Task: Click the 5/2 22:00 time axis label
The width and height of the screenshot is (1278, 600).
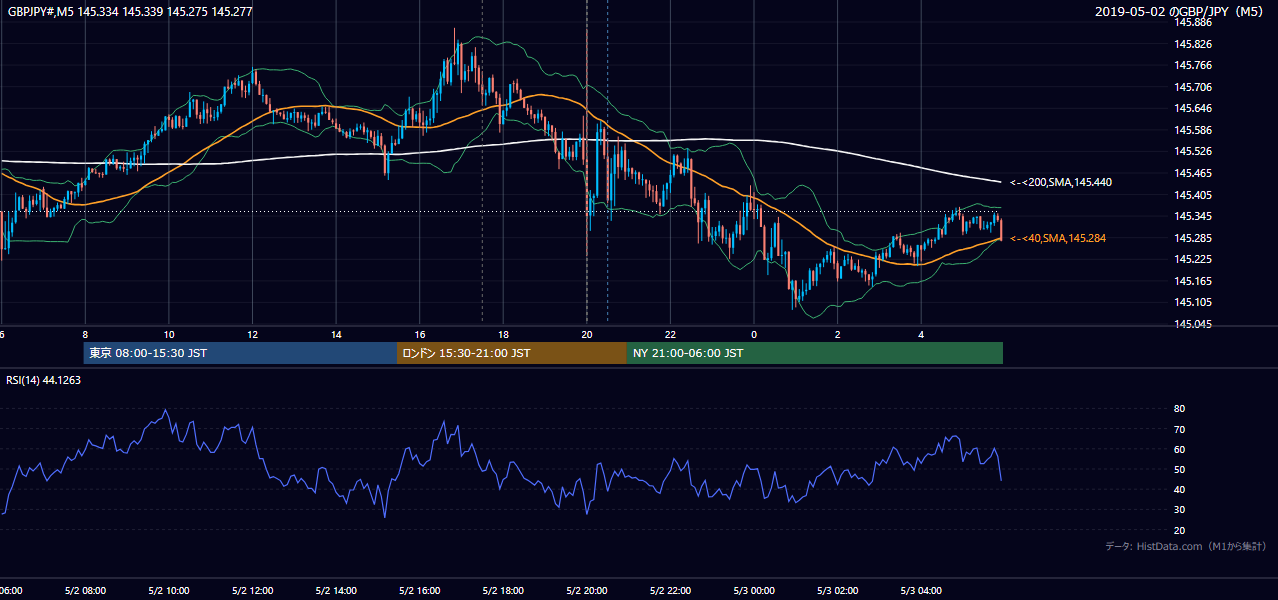Action: click(670, 591)
